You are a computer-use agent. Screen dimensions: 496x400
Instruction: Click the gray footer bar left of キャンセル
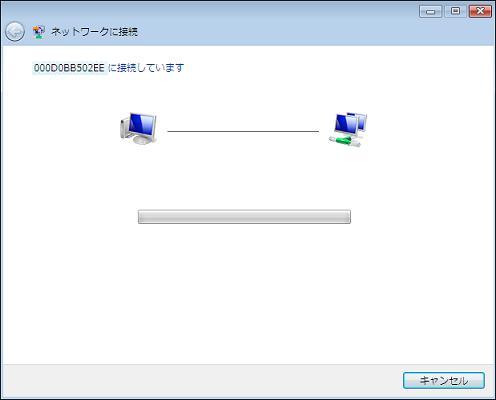pos(200,381)
